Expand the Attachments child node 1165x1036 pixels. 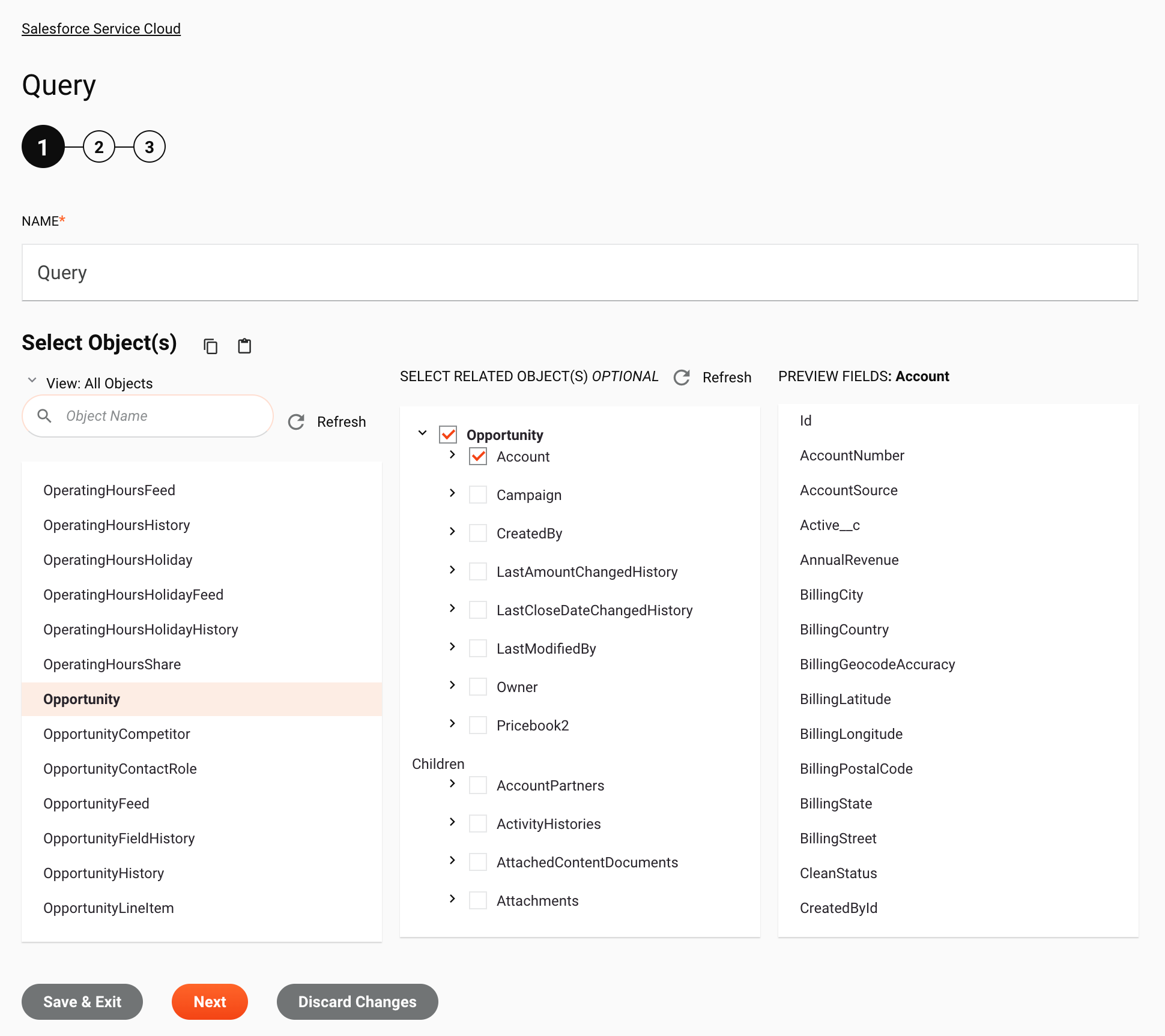[x=452, y=899]
